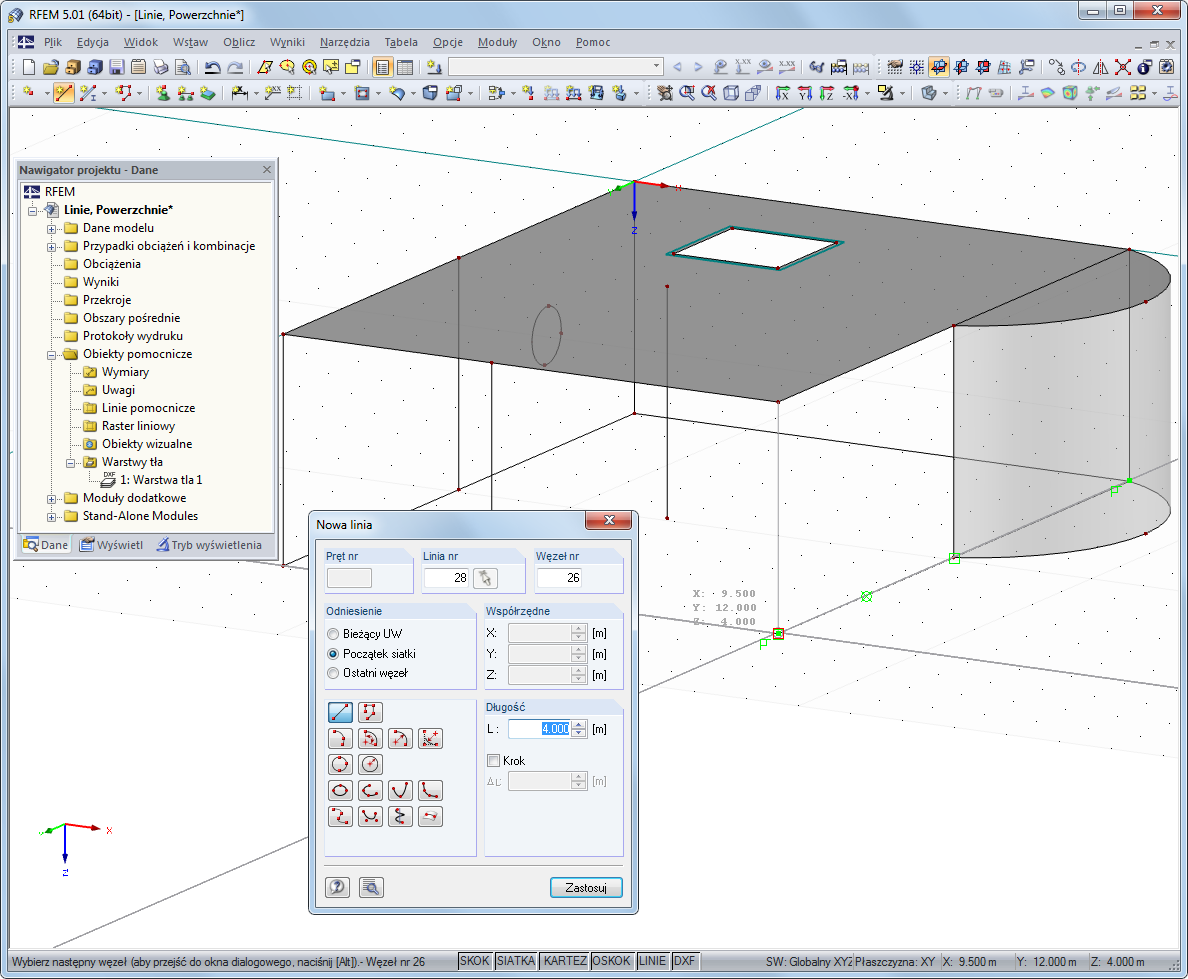Switch to the Wyświetl navigator tab
Image resolution: width=1188 pixels, height=979 pixels.
click(x=111, y=545)
